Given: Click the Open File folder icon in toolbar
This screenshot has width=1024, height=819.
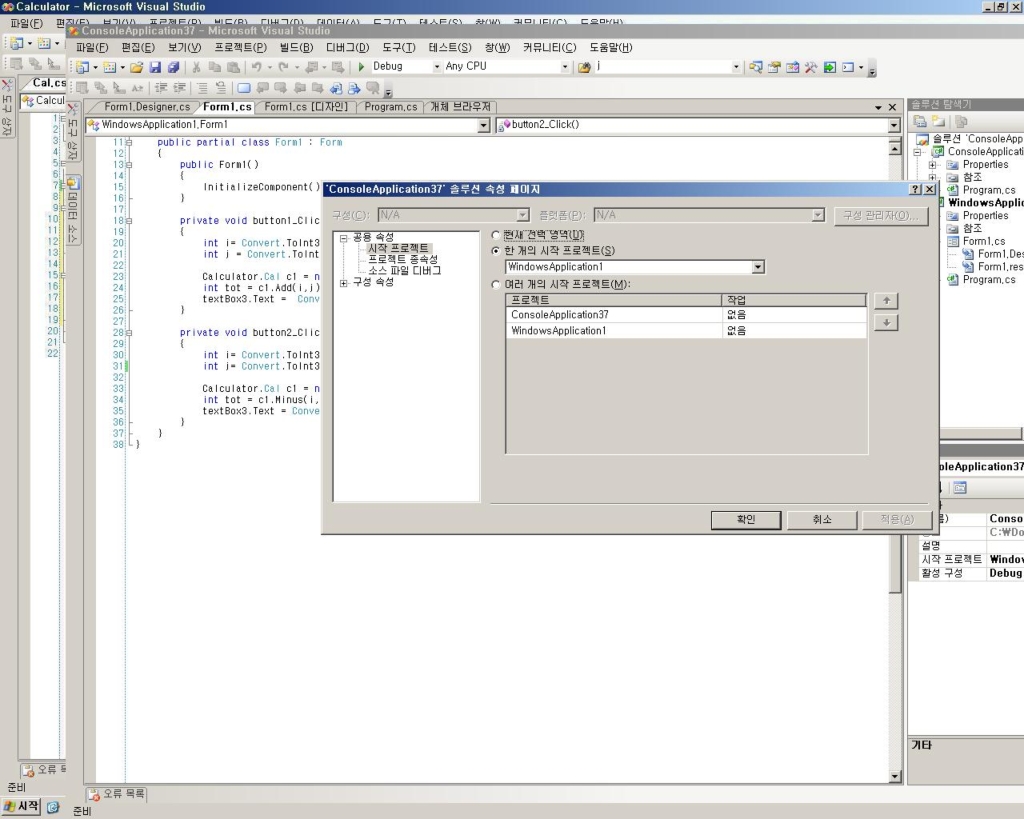Looking at the screenshot, I should 136,67.
